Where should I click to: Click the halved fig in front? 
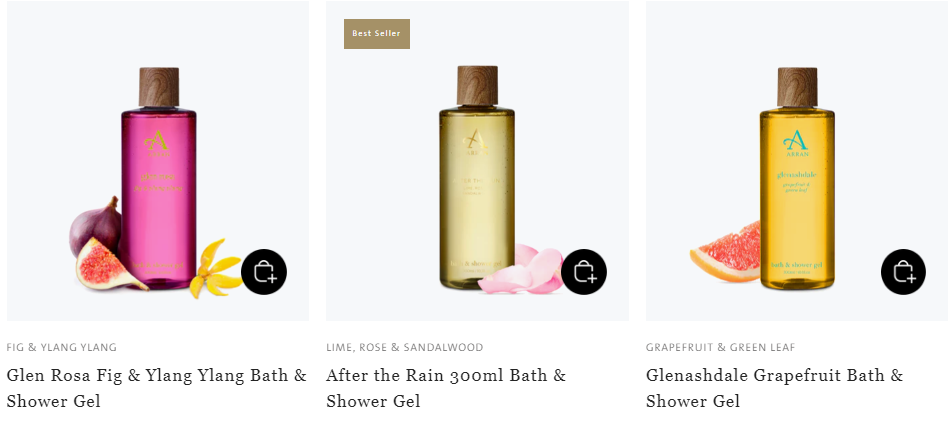tap(108, 264)
